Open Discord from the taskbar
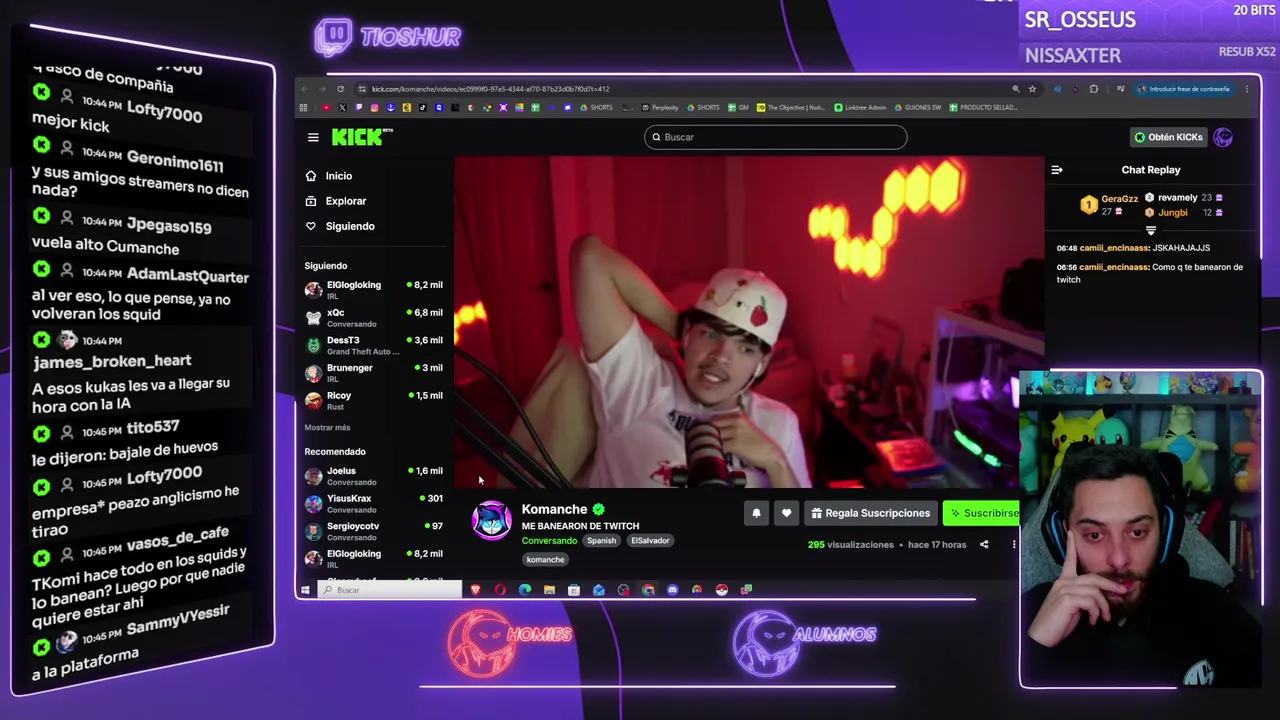The height and width of the screenshot is (720, 1280). (x=672, y=590)
